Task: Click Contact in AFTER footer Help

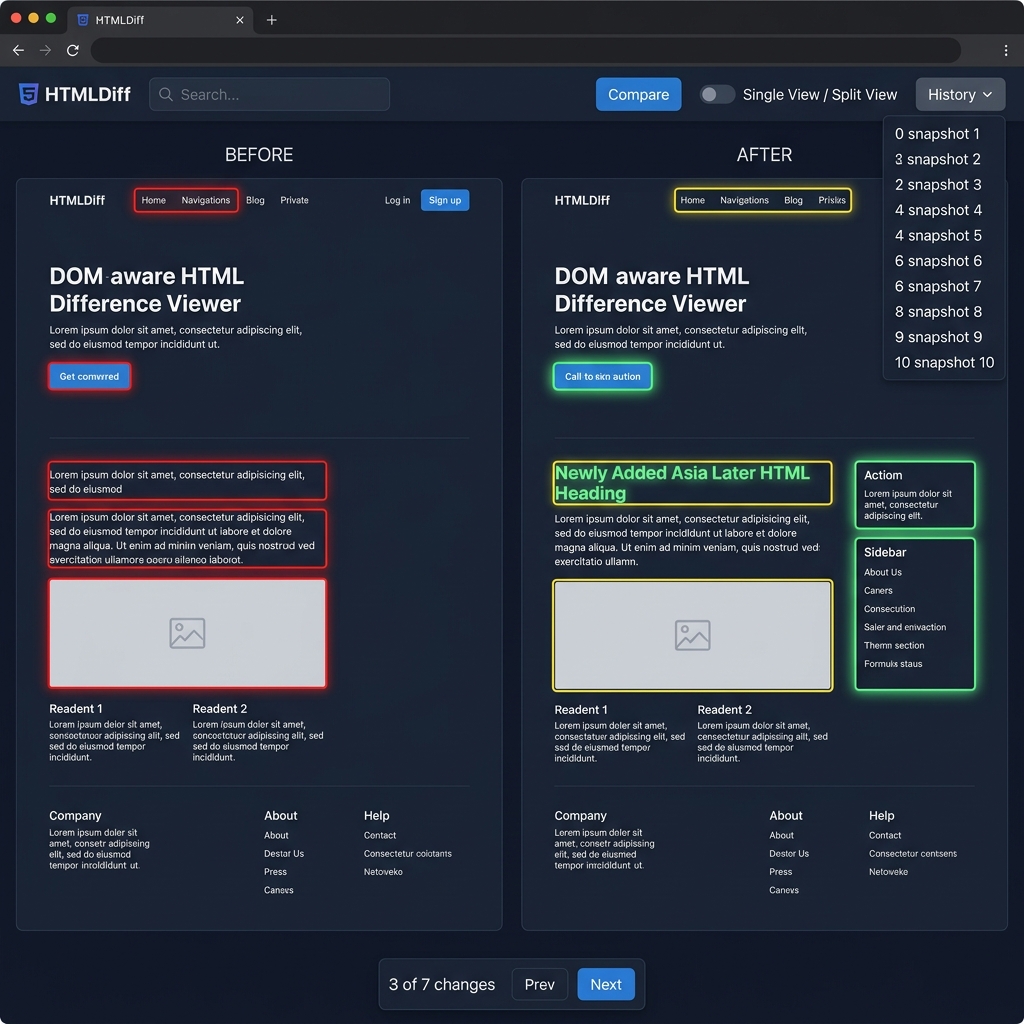Action: tap(885, 836)
